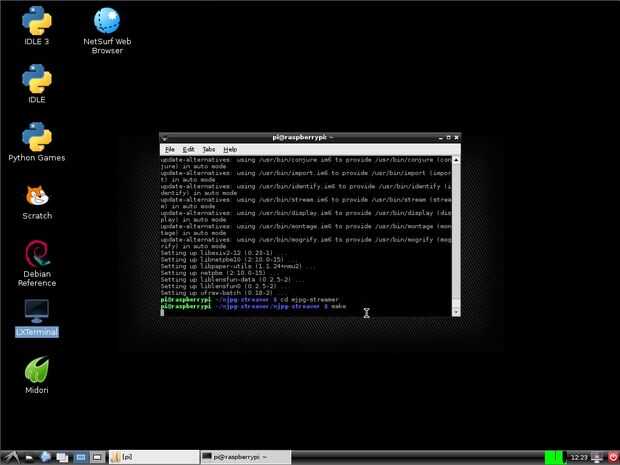Open the screen lock monitor tray icon
Screen dimensions: 620x465
597,457
